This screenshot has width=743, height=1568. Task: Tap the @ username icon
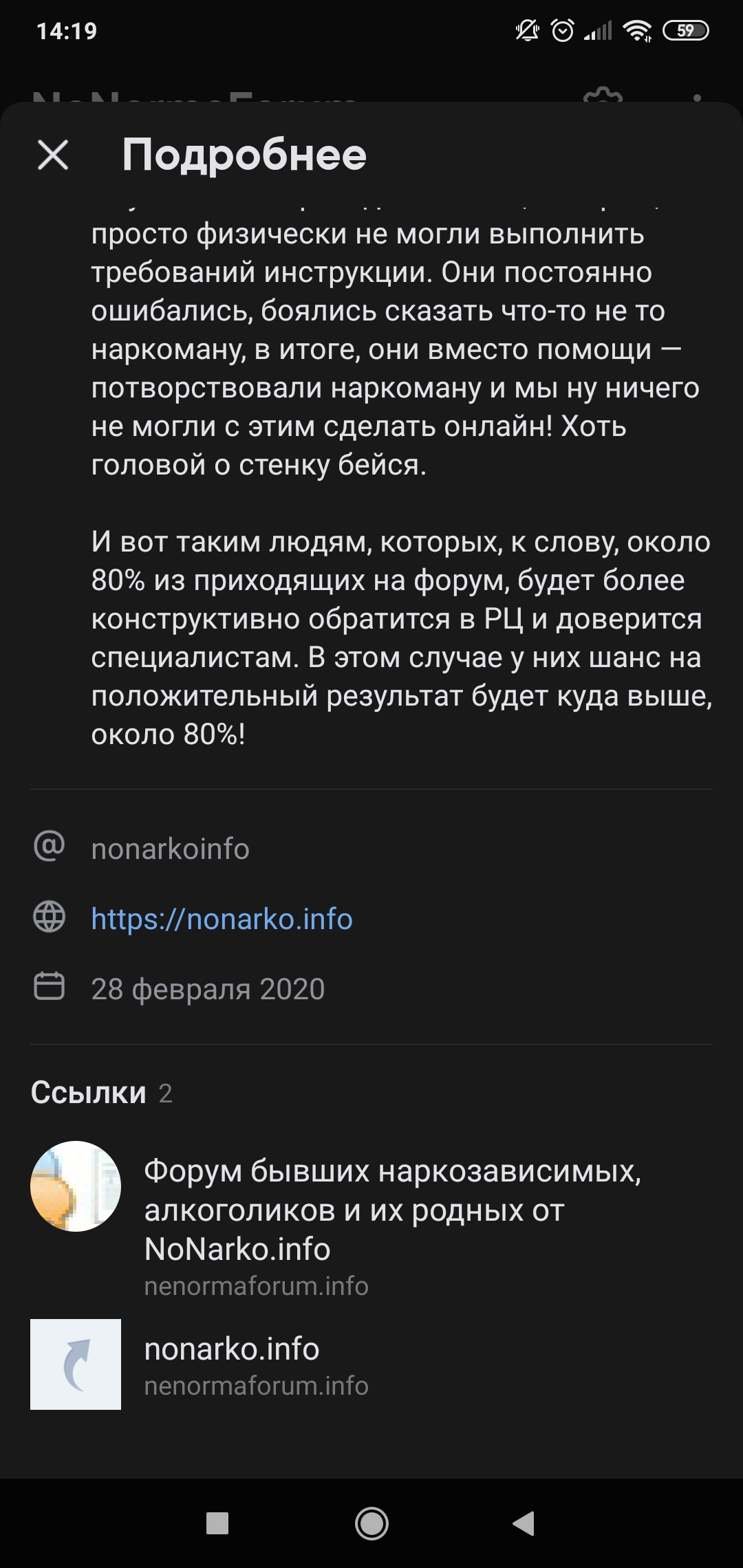click(x=49, y=847)
